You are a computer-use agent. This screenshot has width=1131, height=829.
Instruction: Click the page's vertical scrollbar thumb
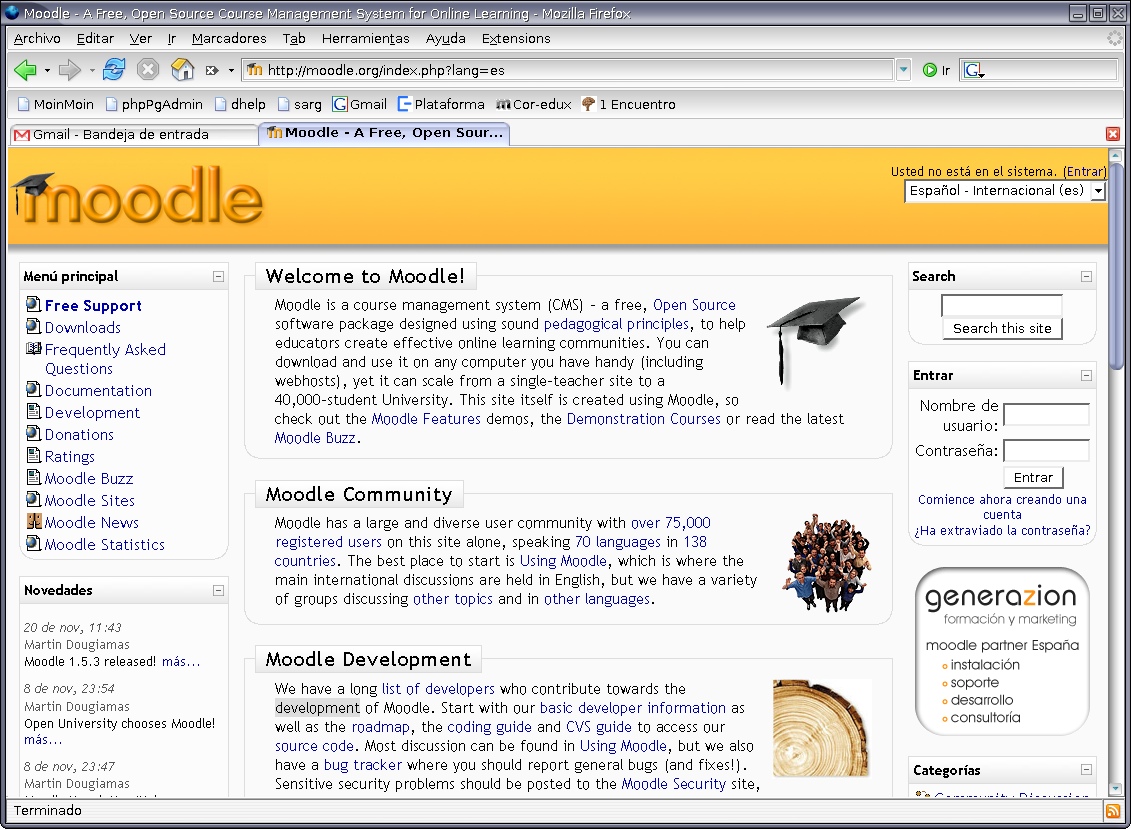[1116, 267]
